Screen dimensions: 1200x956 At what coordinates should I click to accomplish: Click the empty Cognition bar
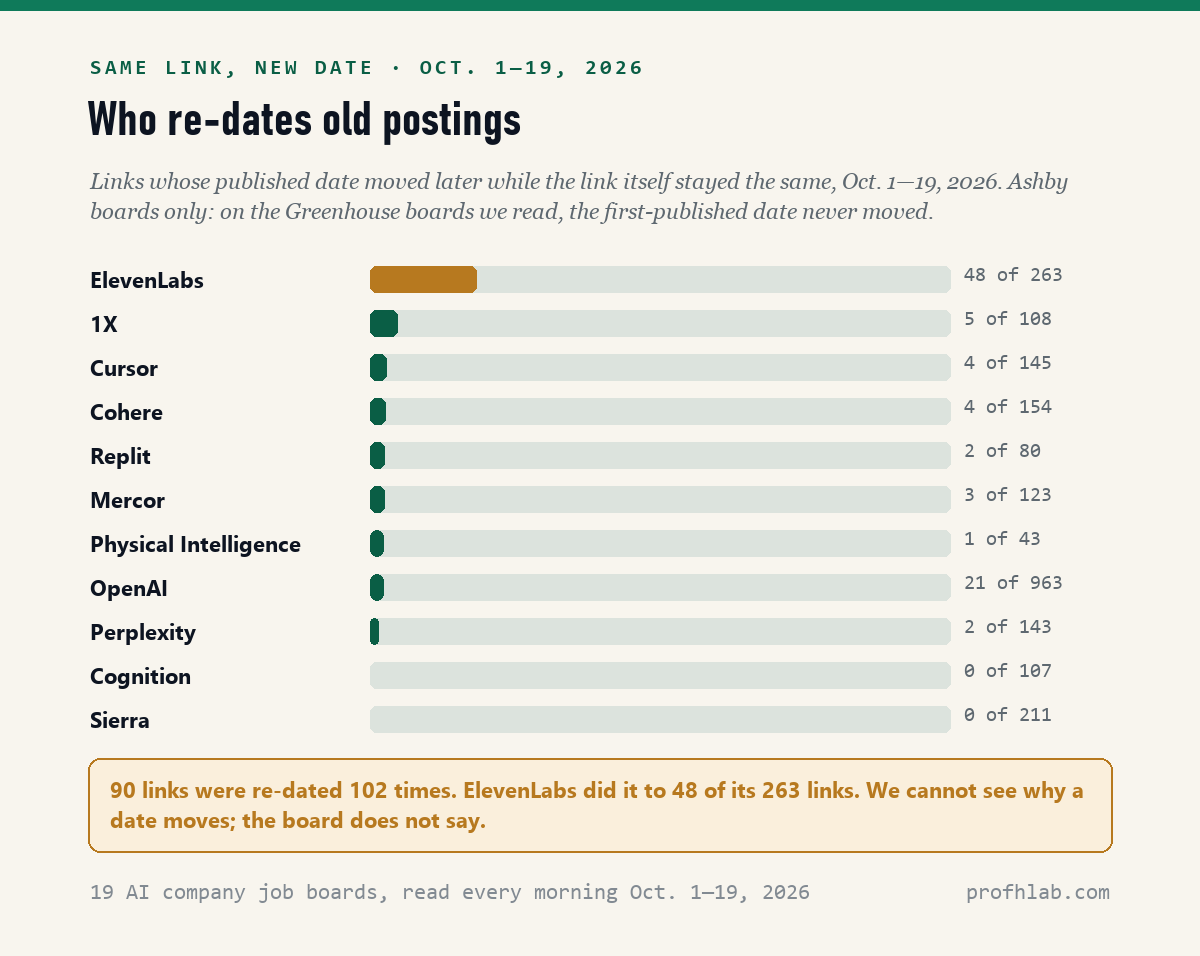click(660, 676)
